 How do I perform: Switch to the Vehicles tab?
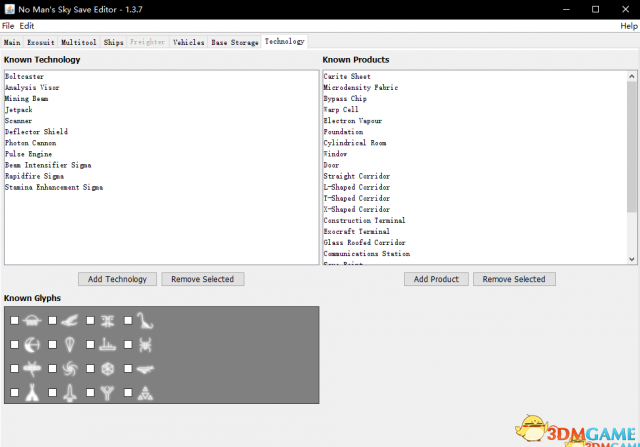click(x=189, y=42)
